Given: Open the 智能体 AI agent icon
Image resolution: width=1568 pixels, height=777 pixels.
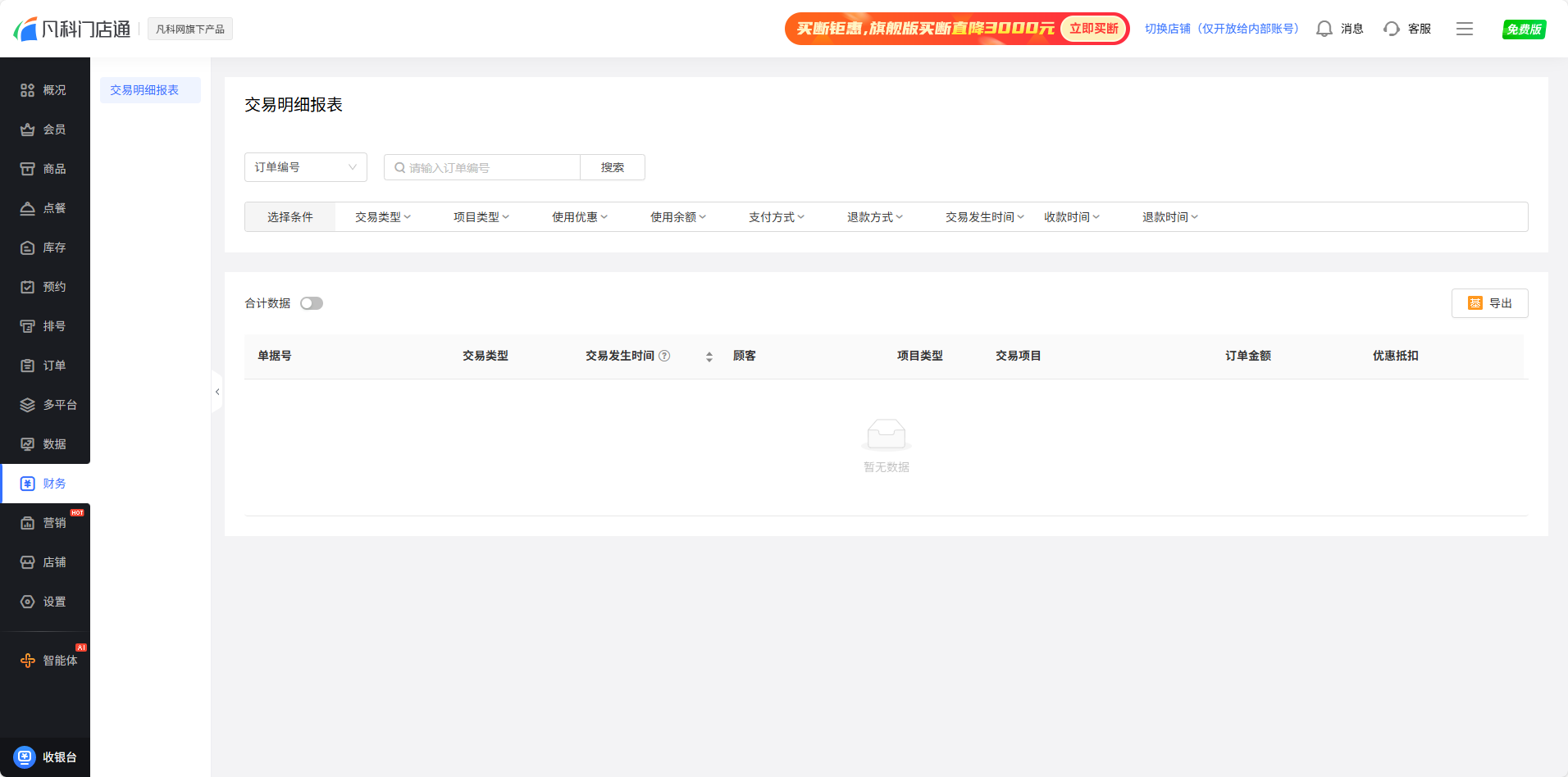Looking at the screenshot, I should point(28,661).
